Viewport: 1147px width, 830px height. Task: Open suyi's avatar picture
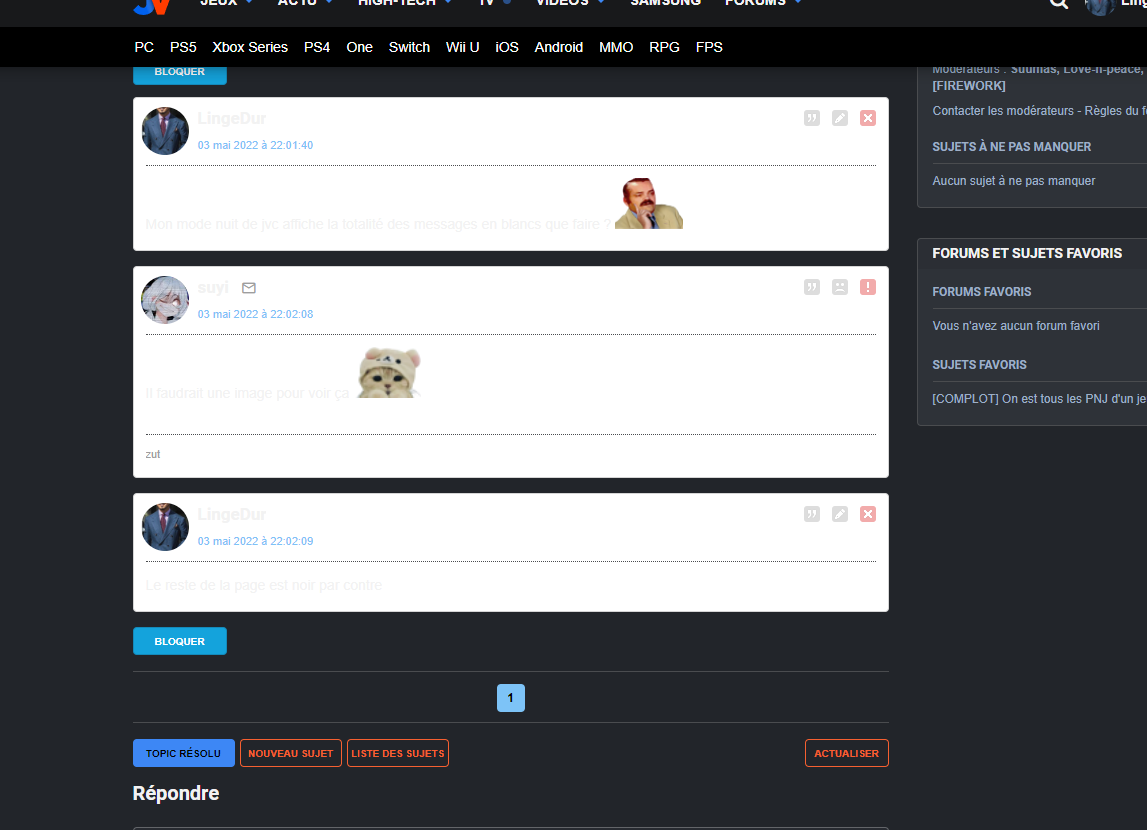pos(165,300)
